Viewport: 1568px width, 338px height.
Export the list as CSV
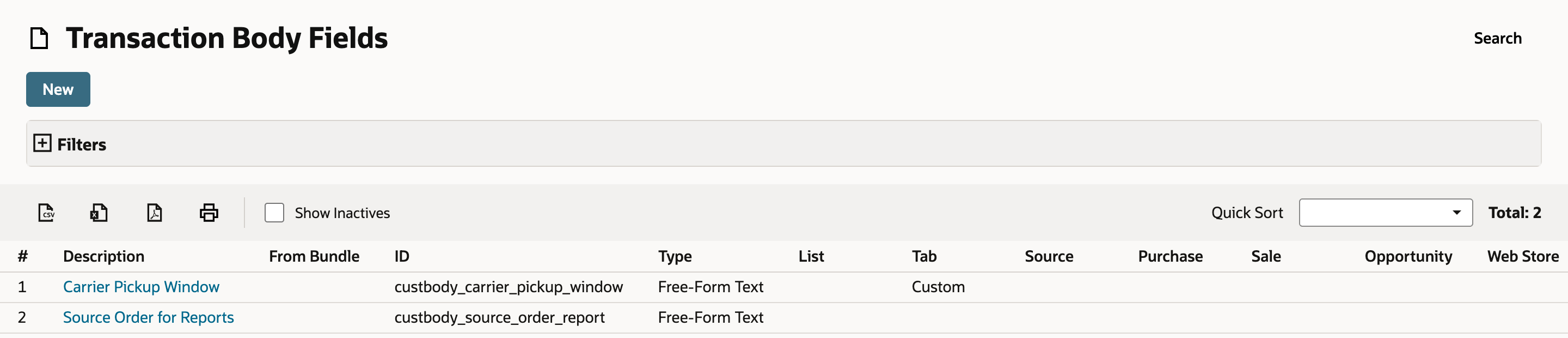pos(46,213)
